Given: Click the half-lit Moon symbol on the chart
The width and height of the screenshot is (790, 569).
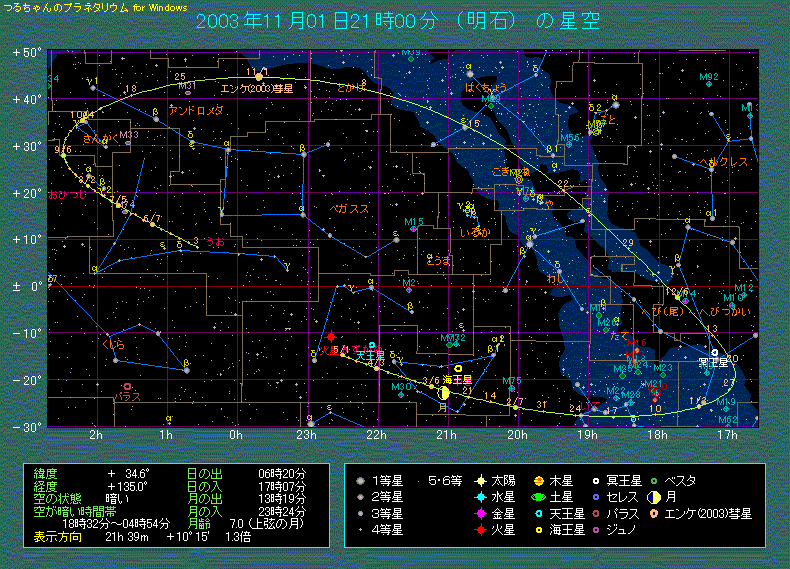Looking at the screenshot, I should pyautogui.click(x=444, y=393).
